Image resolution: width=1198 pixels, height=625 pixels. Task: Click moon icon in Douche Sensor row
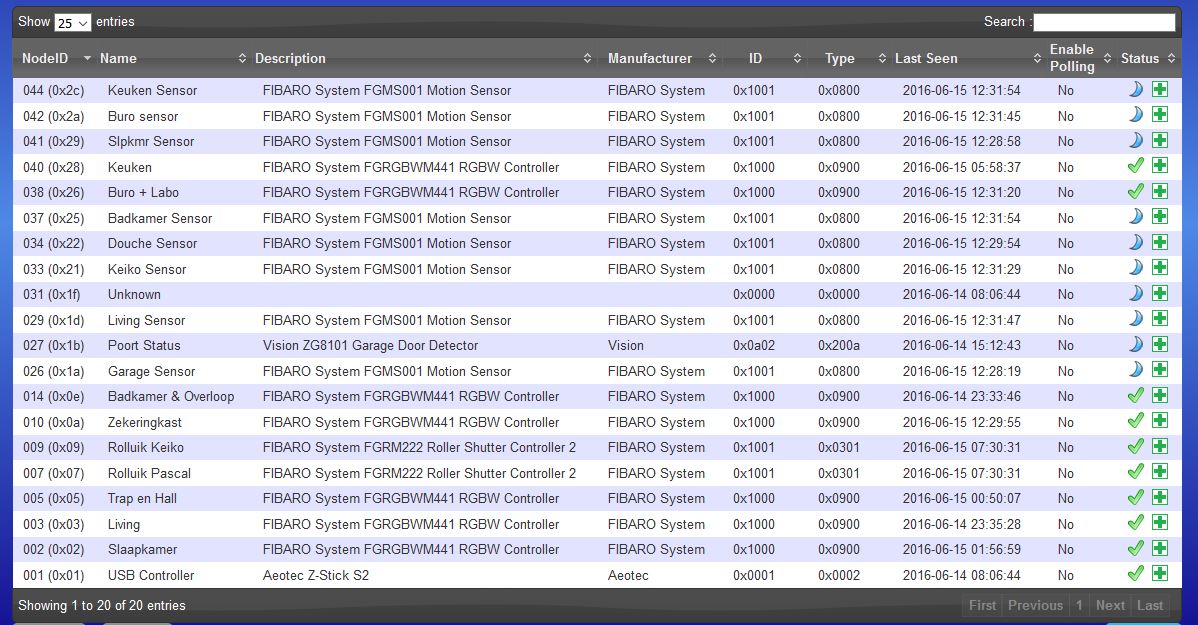1136,242
